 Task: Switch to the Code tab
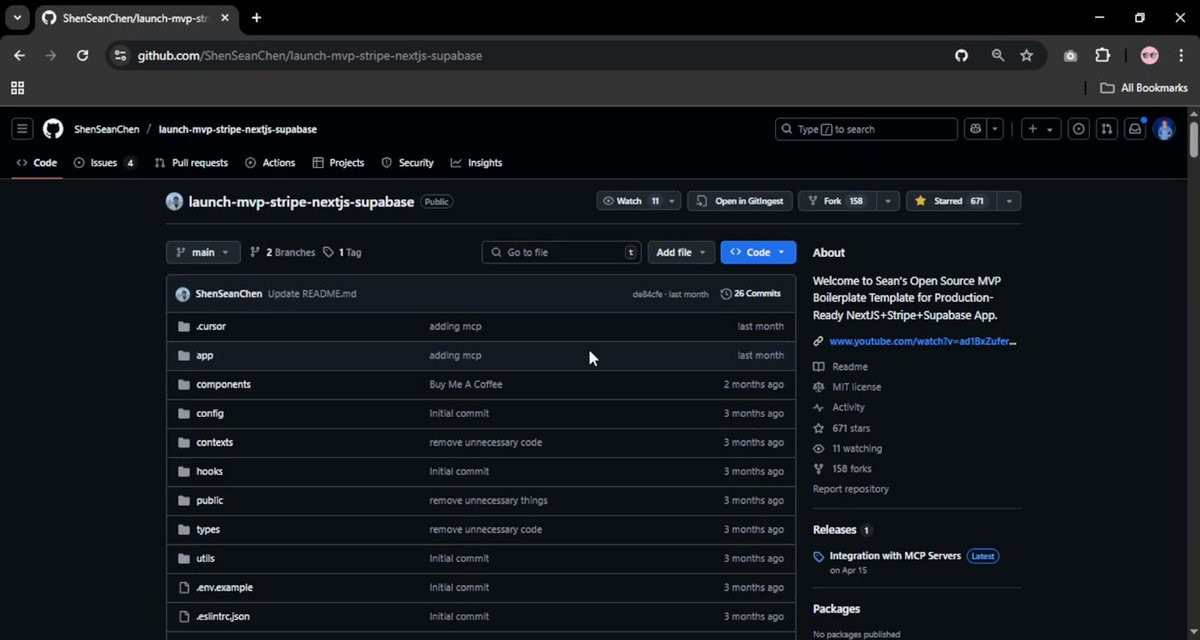tap(37, 163)
